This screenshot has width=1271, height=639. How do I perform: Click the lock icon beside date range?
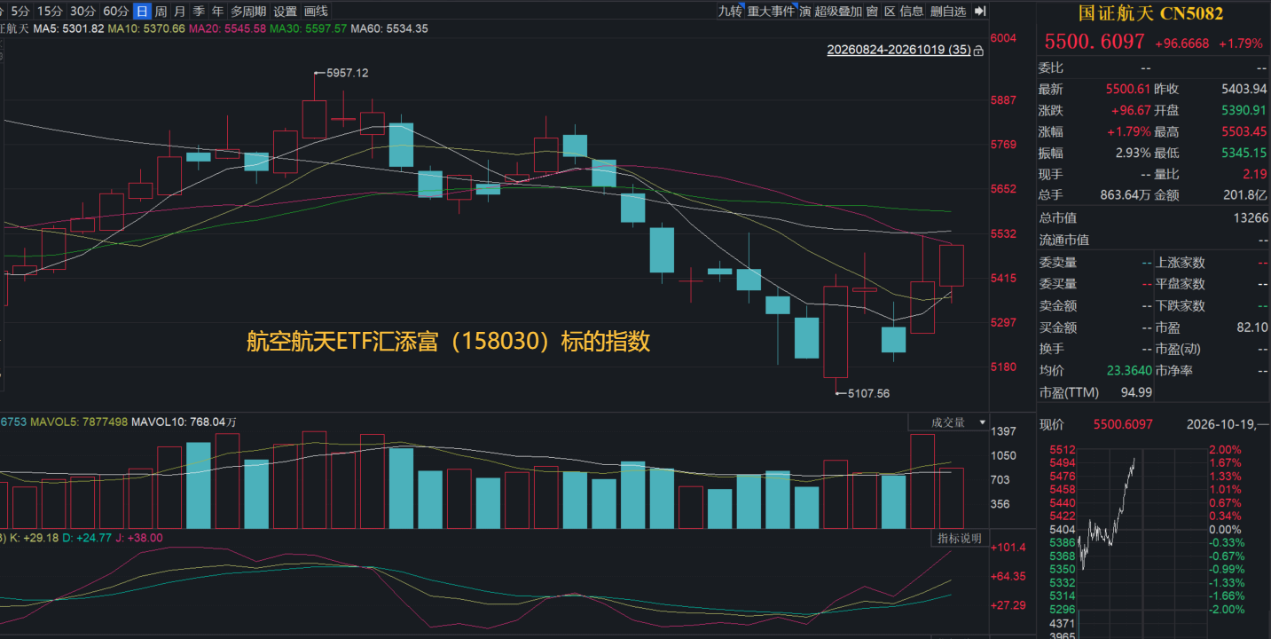coord(977,50)
